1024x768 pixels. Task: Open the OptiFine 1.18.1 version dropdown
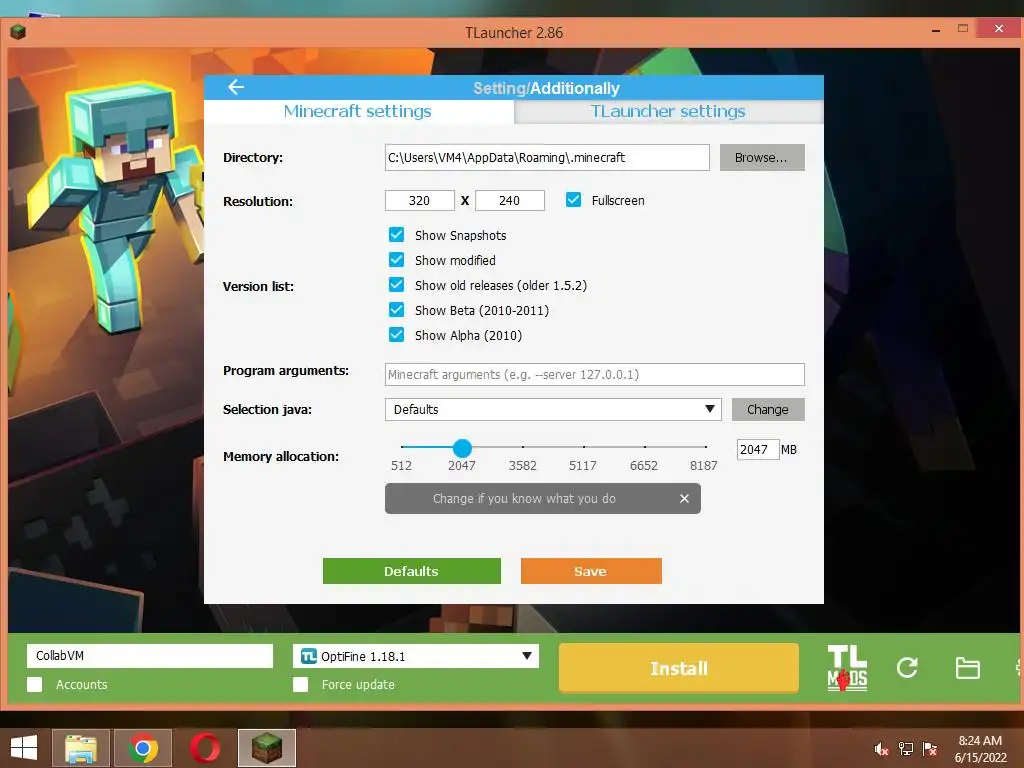click(x=416, y=656)
